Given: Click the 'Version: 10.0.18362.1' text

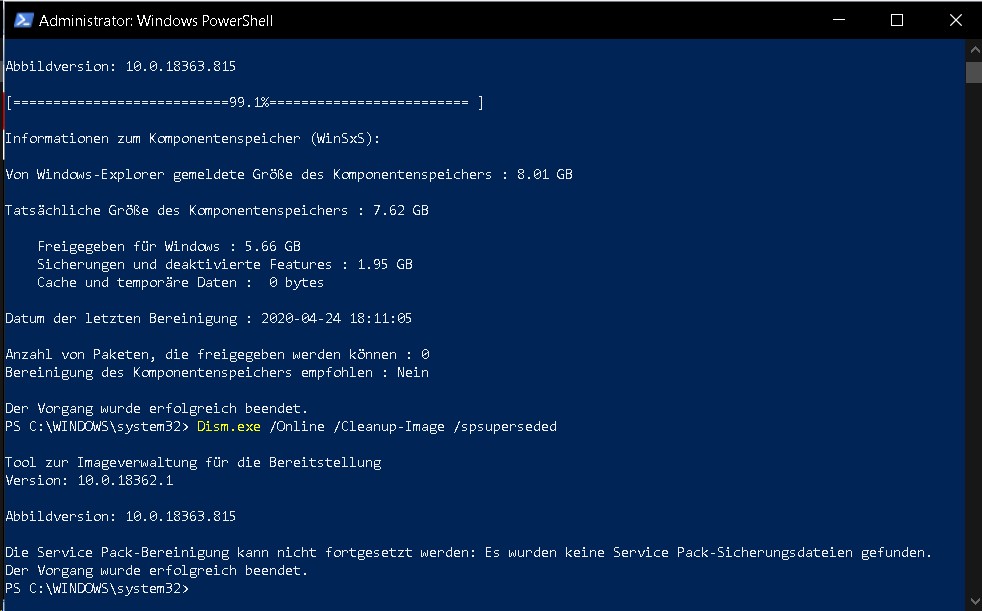Looking at the screenshot, I should (89, 480).
